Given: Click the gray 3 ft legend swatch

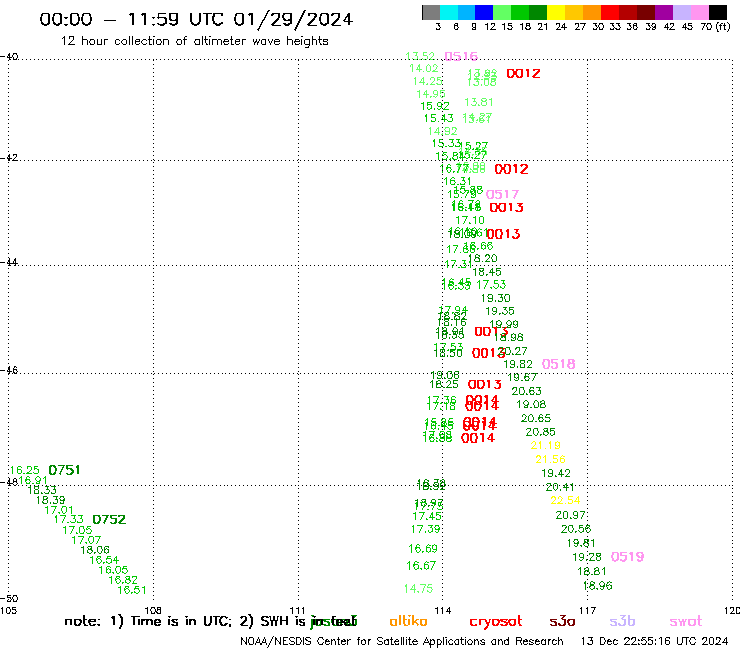Looking at the screenshot, I should tap(431, 13).
